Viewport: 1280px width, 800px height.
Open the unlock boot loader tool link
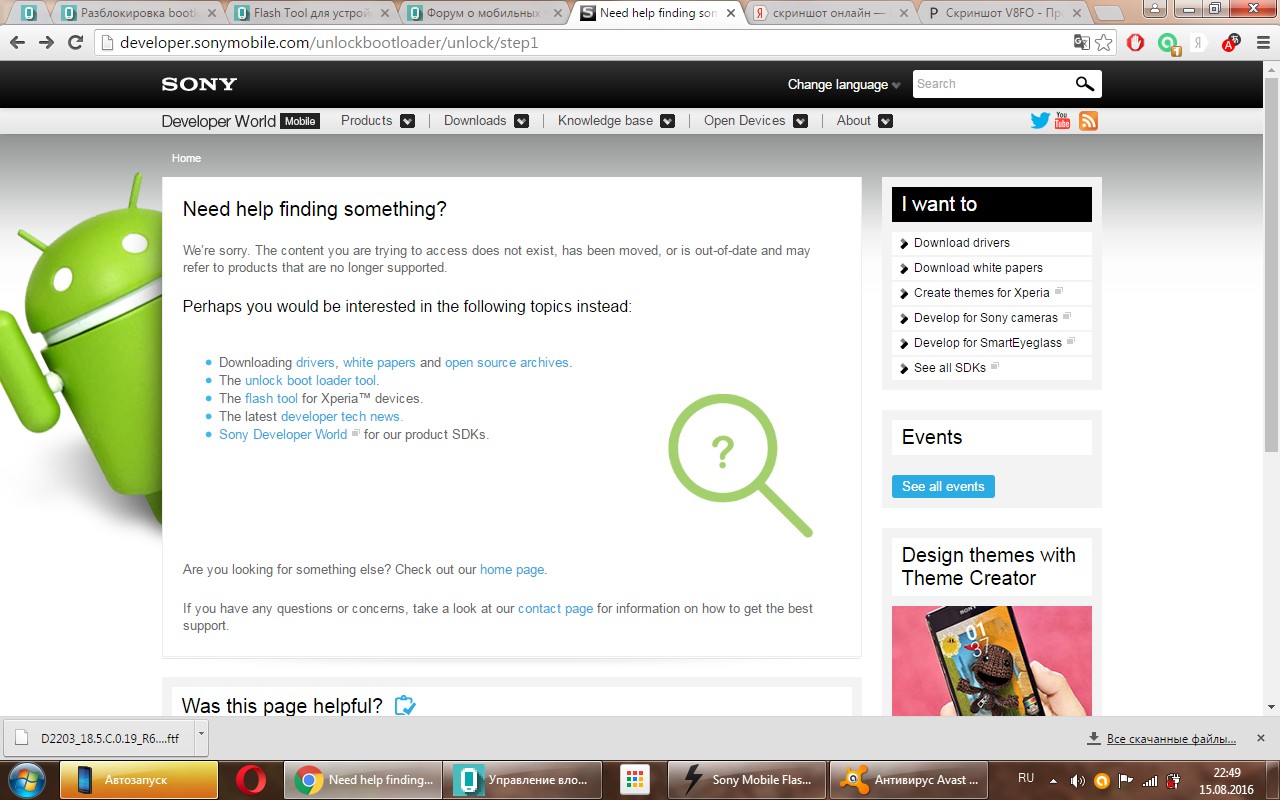click(311, 380)
